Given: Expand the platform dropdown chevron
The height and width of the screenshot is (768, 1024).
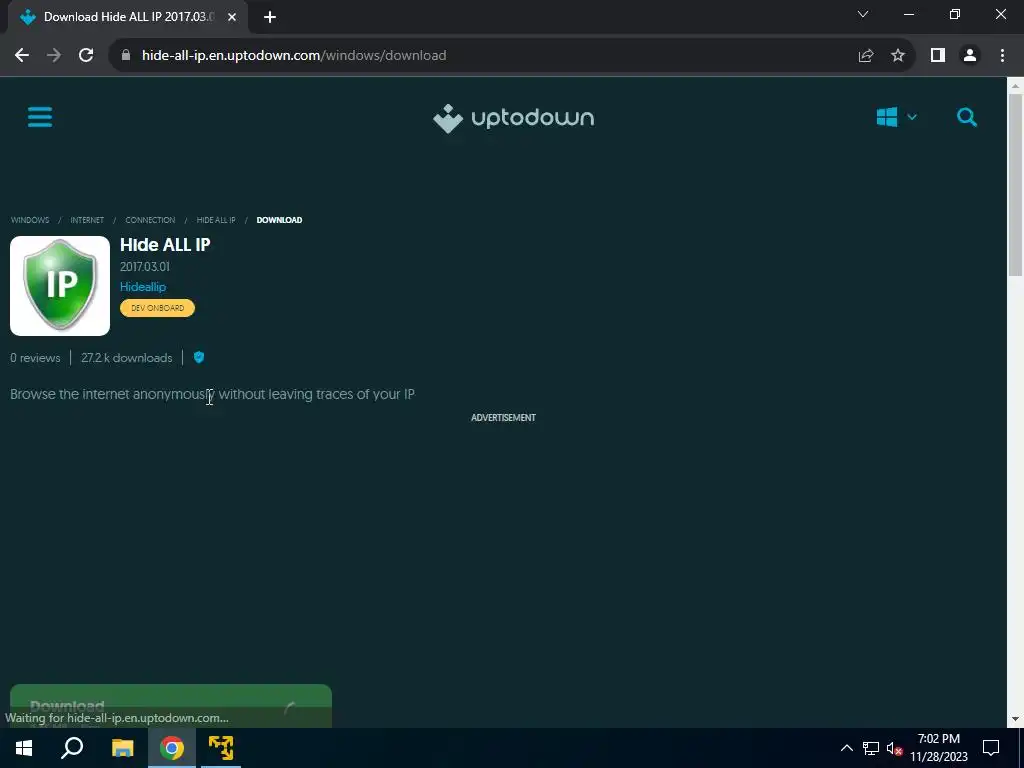Looking at the screenshot, I should (x=912, y=118).
